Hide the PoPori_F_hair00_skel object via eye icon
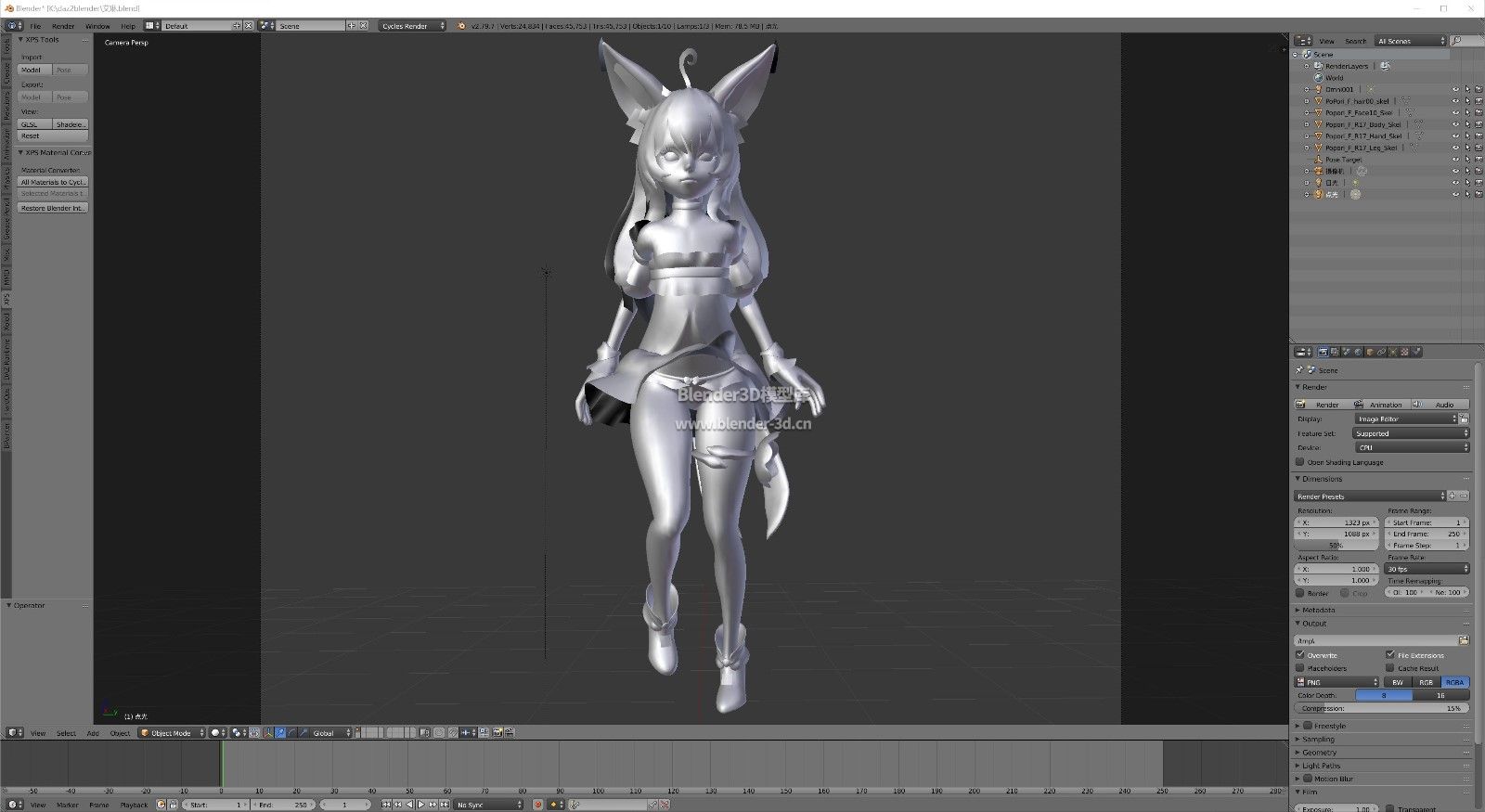 pyautogui.click(x=1455, y=101)
